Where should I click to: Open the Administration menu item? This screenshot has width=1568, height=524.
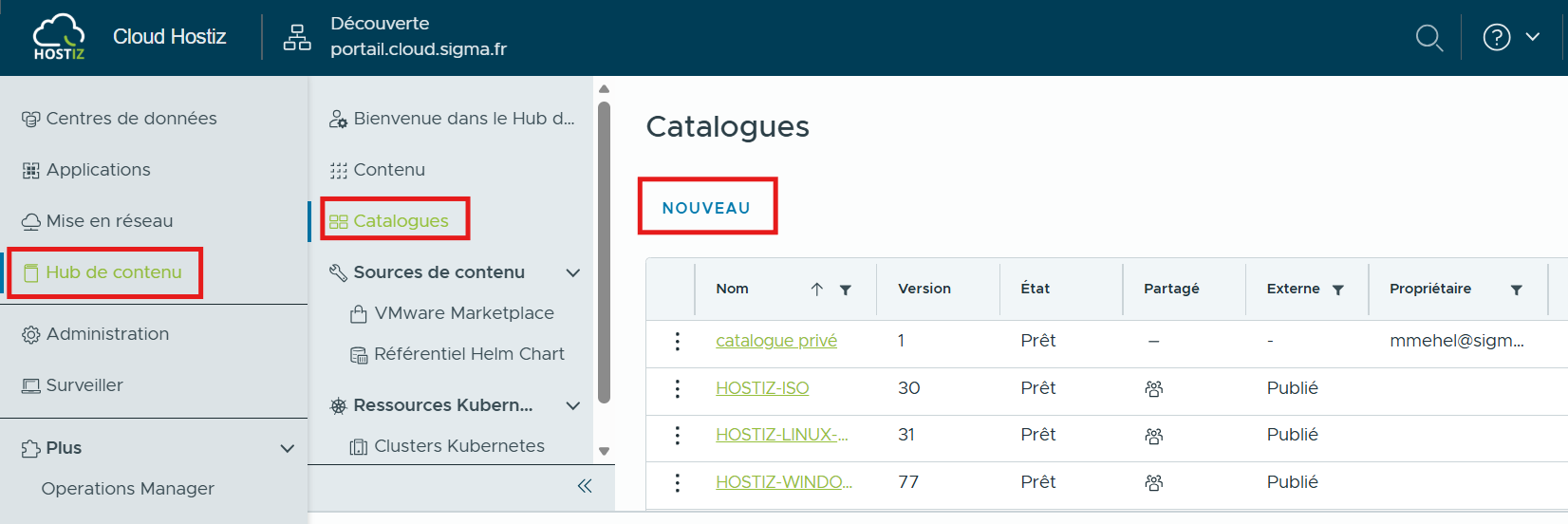pos(107,334)
